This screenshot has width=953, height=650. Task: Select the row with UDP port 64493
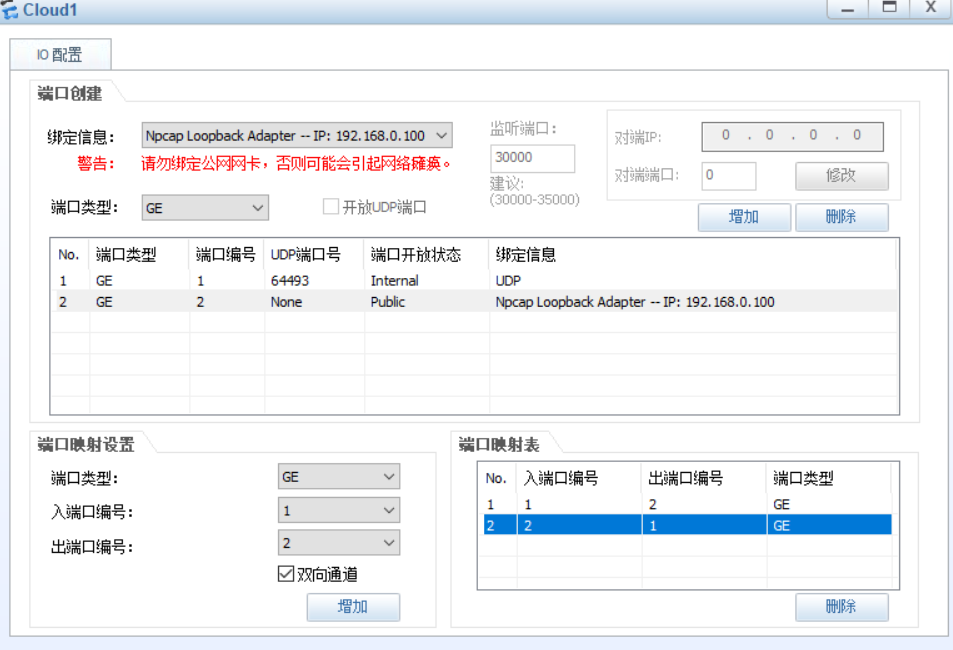474,281
